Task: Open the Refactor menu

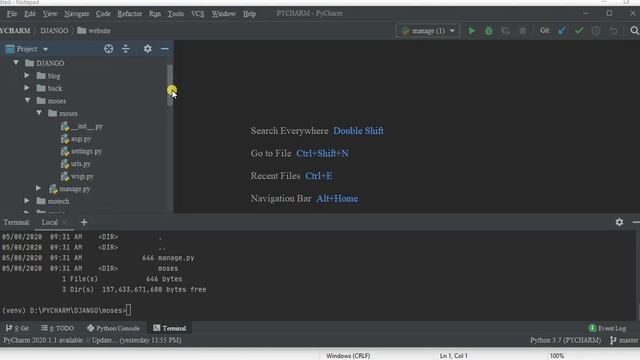Action: (x=129, y=13)
